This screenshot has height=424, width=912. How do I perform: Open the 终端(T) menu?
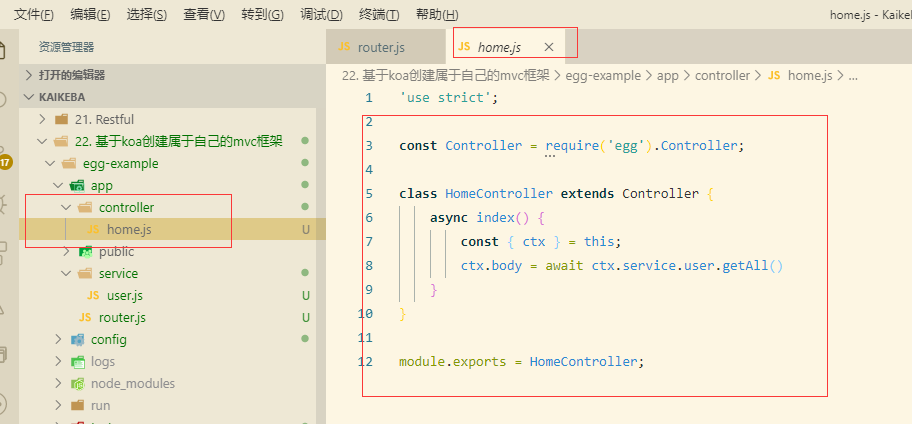point(379,15)
